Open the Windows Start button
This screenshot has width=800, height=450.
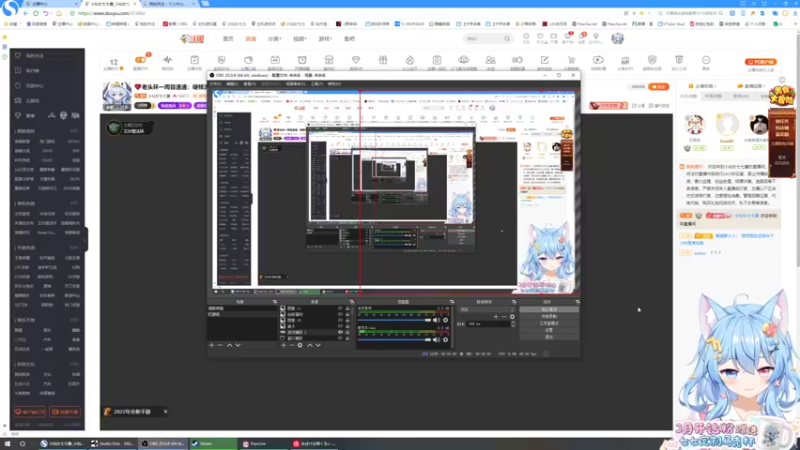click(x=8, y=444)
